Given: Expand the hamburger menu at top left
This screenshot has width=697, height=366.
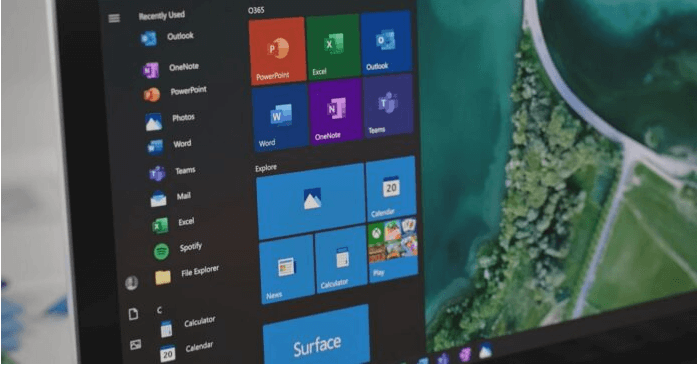Looking at the screenshot, I should point(114,18).
